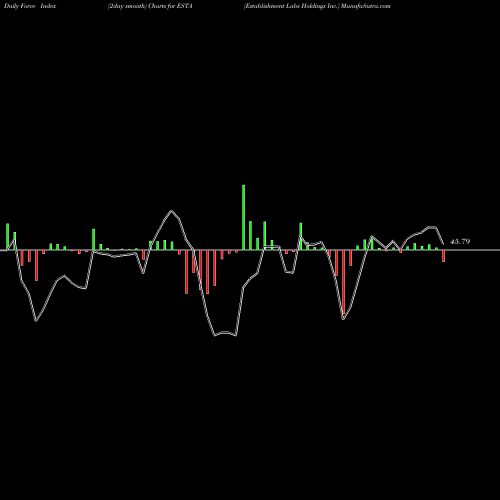Image resolution: width=500 pixels, height=500 pixels.
Task: Click the 'Daily Force Index' title text
Action: (x=30, y=6)
